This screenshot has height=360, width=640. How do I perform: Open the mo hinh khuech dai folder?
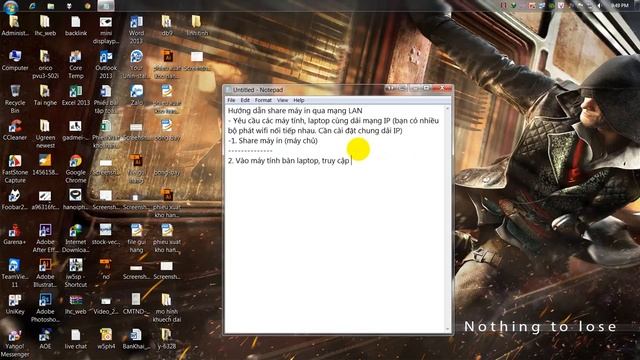pyautogui.click(x=166, y=308)
